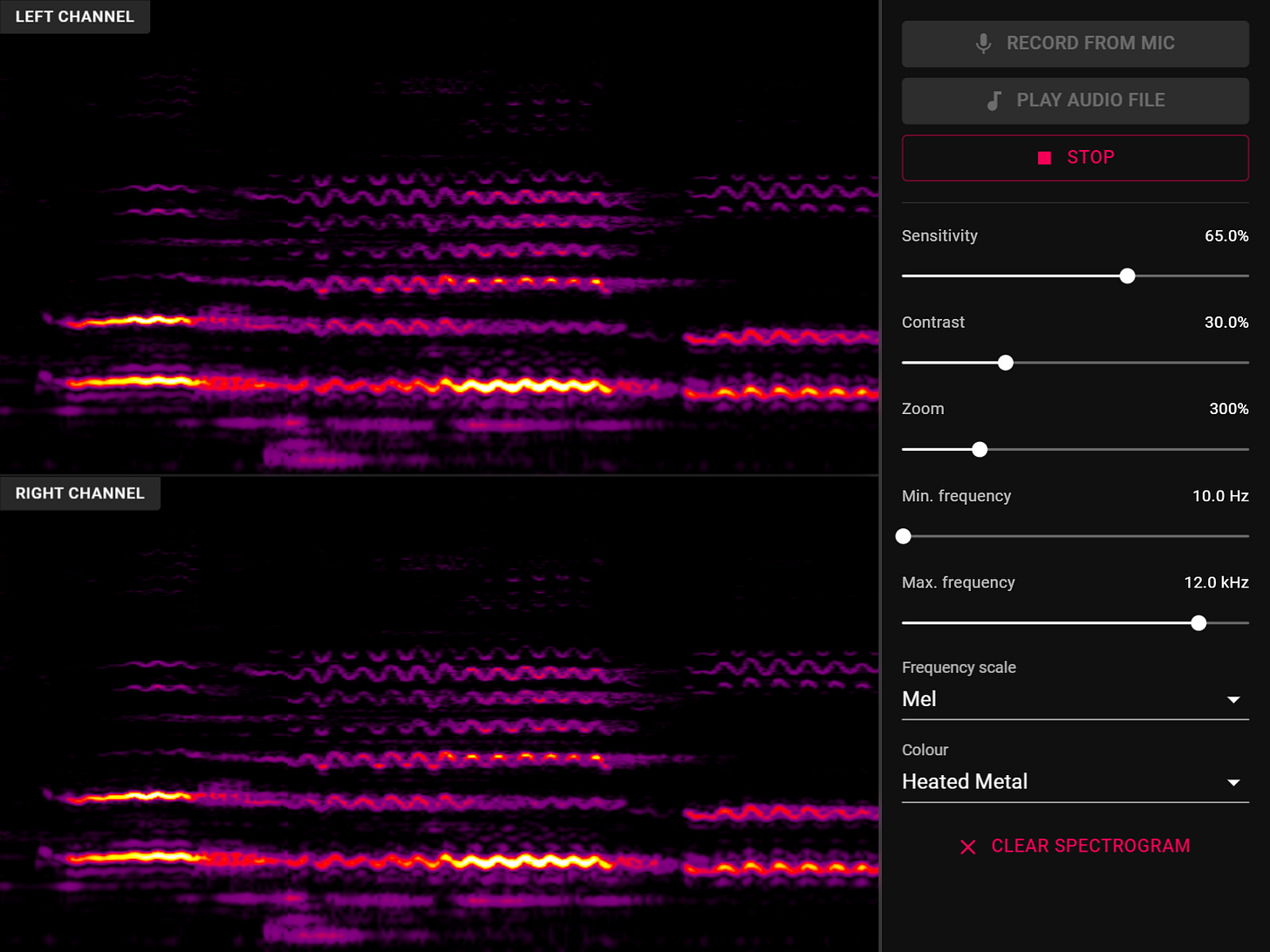Image resolution: width=1270 pixels, height=952 pixels.
Task: Click the chevron icon on Colour selector
Action: tap(1233, 782)
